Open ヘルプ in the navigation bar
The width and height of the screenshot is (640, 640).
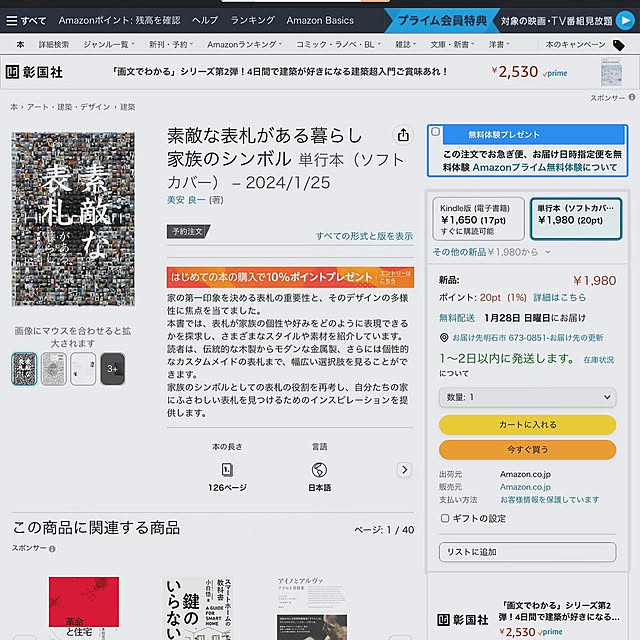tap(205, 20)
